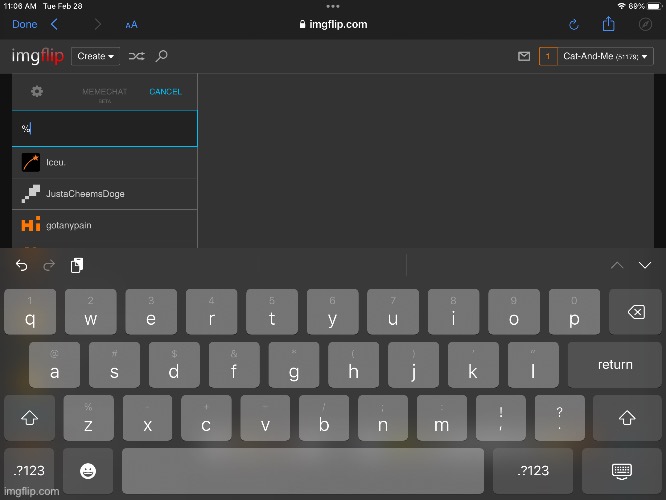Toggle the right shift key
Viewport: 666px width, 500px height.
pyautogui.click(x=627, y=418)
